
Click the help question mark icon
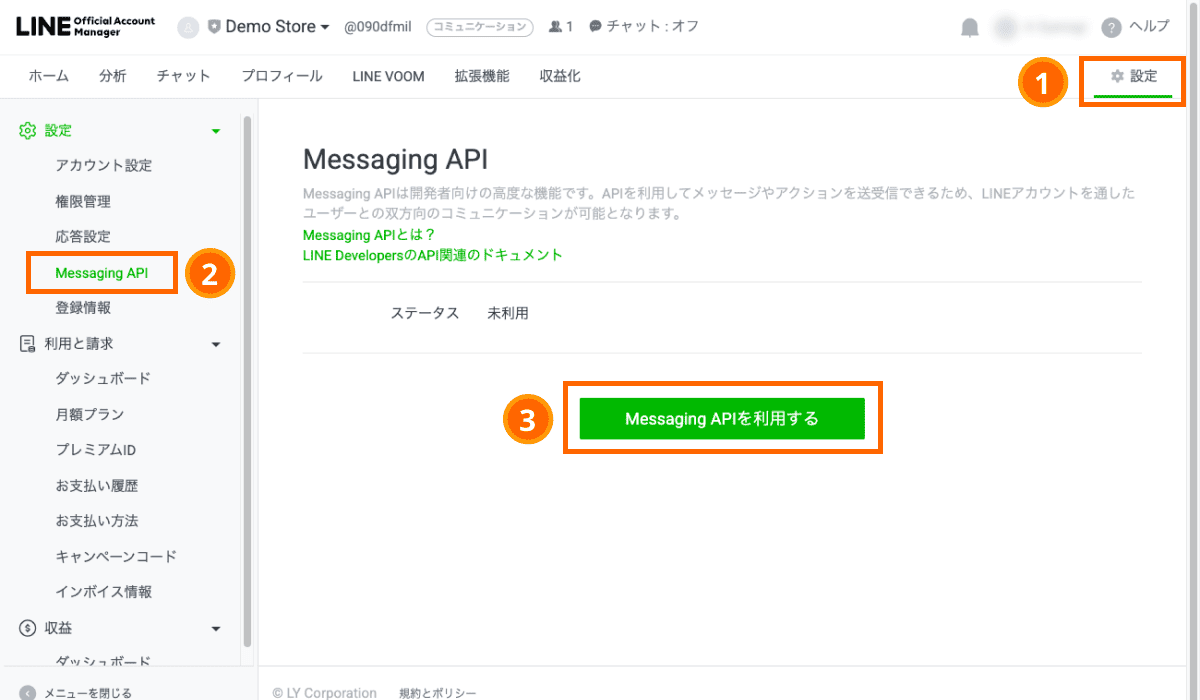point(1111,28)
